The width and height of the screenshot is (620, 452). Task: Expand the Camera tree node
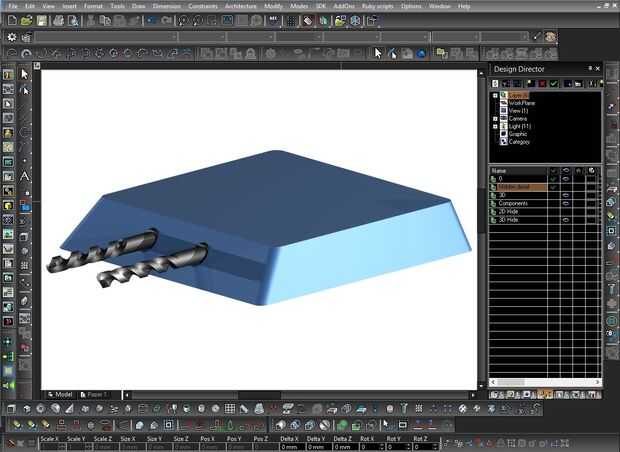495,118
